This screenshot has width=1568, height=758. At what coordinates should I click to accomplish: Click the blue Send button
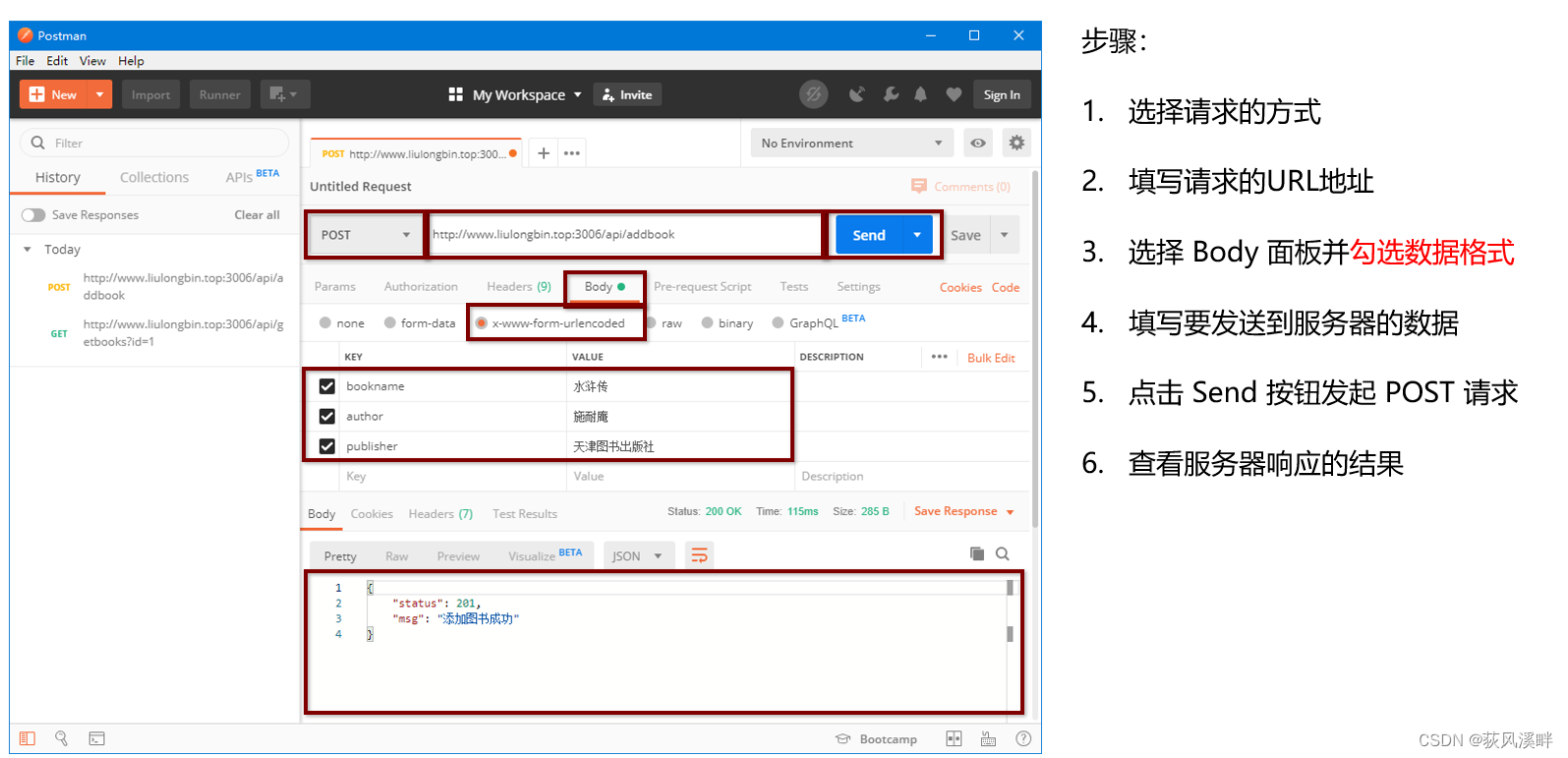click(869, 235)
